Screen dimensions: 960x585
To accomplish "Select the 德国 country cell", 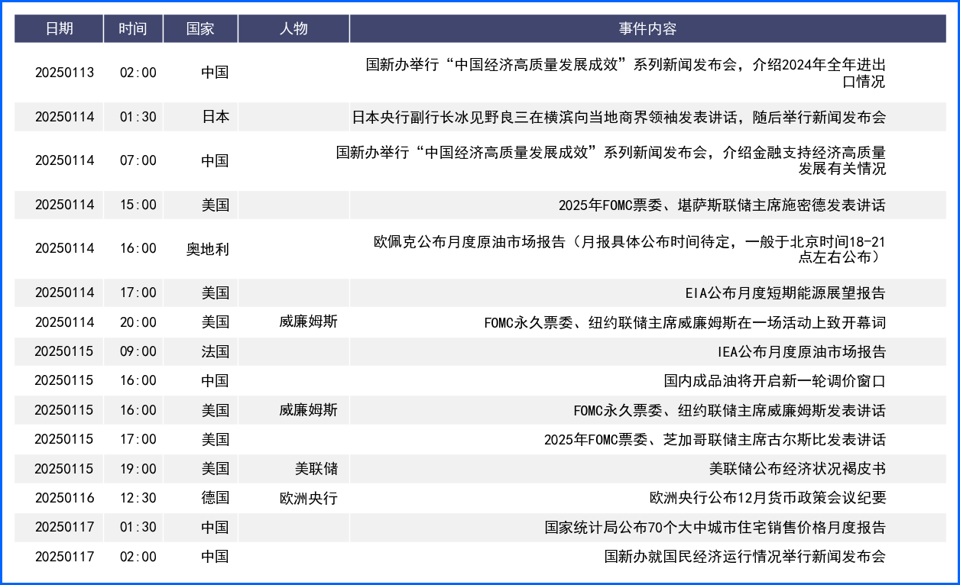I will tap(215, 498).
